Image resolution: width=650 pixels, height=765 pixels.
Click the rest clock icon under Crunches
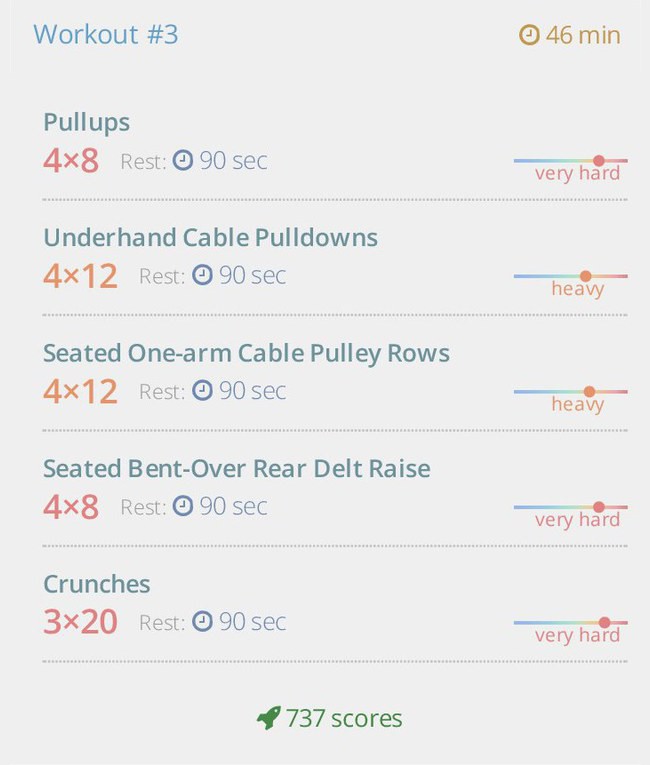202,621
